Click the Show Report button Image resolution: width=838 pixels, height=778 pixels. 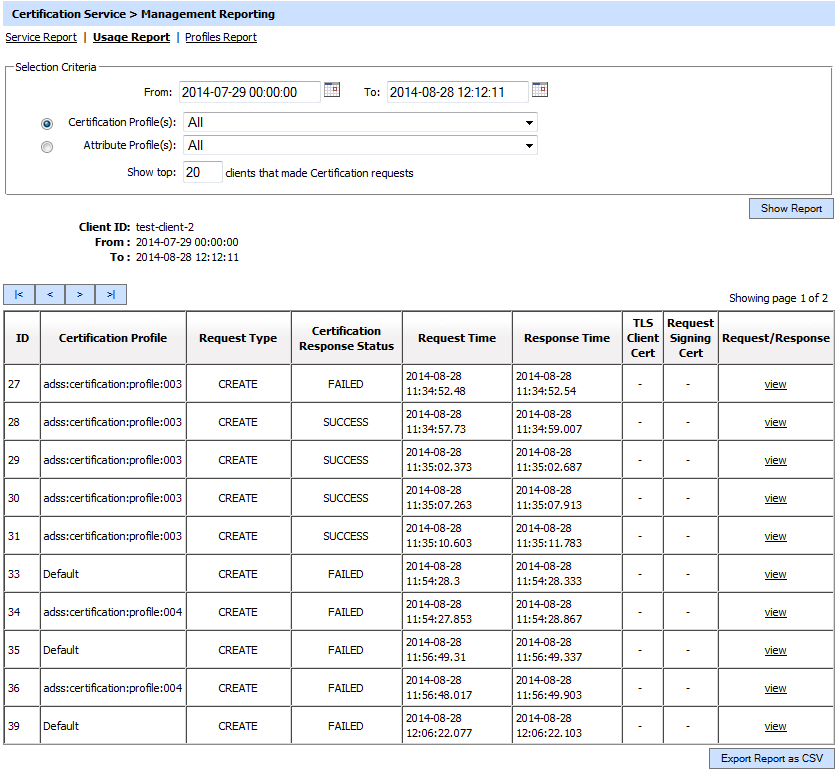[791, 208]
